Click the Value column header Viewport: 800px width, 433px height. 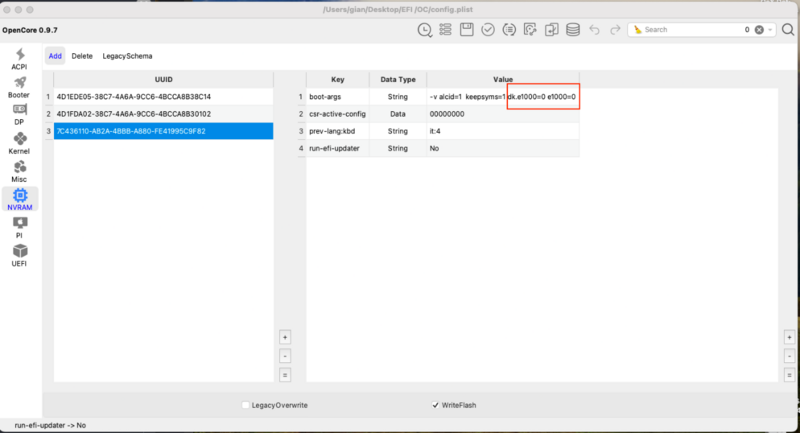pos(503,80)
